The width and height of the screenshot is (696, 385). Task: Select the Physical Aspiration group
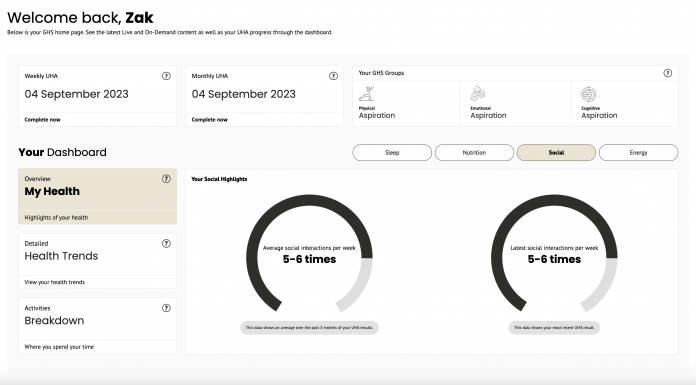pos(406,103)
